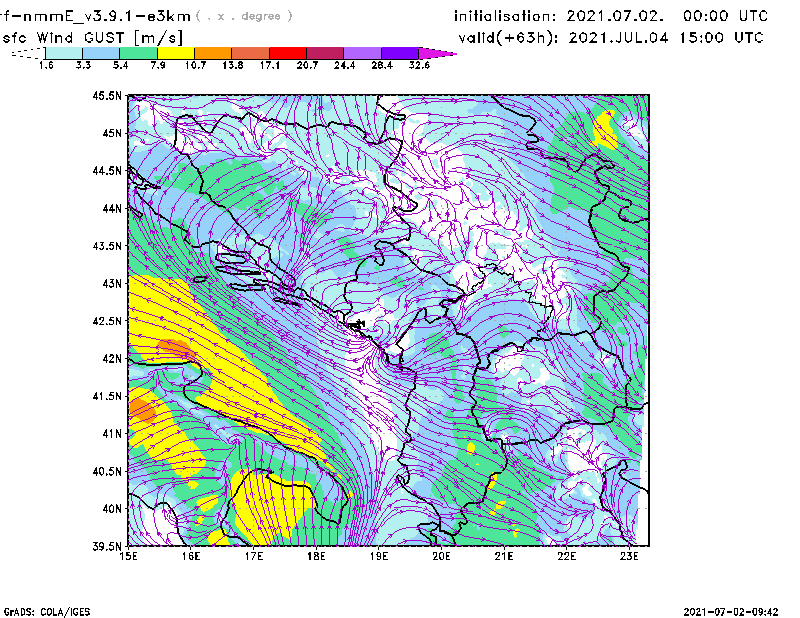
Task: Click the legend value 32.6
Action: [x=419, y=65]
